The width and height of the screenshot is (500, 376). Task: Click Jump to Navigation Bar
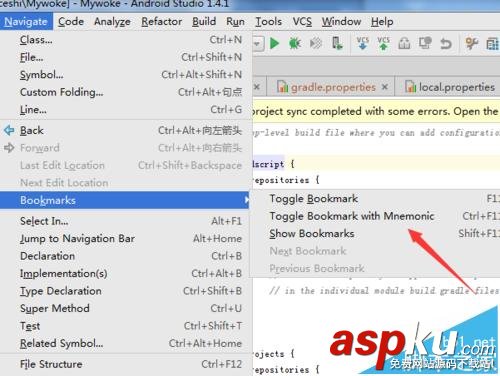[125, 238]
